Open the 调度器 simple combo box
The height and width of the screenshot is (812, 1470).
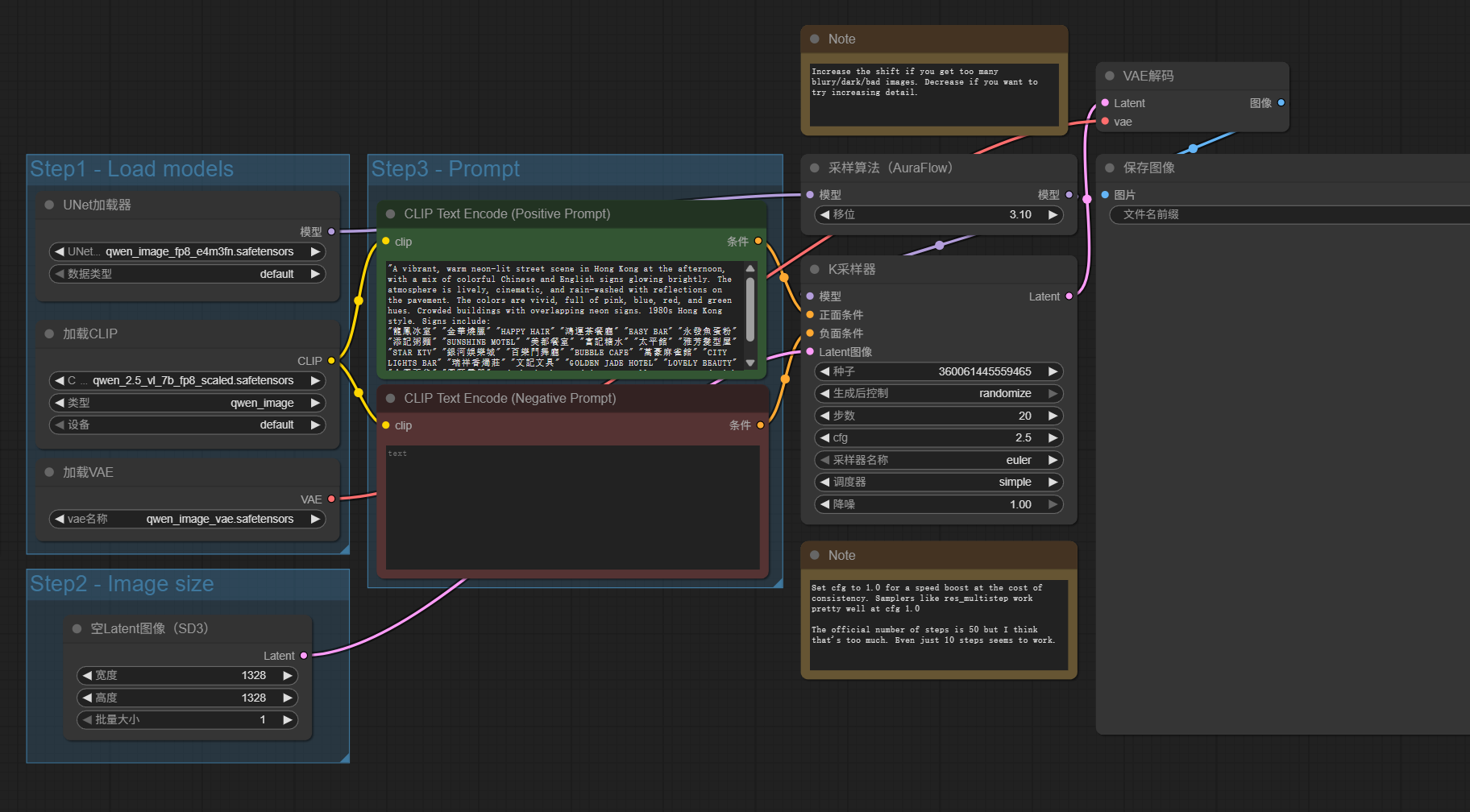(x=939, y=482)
